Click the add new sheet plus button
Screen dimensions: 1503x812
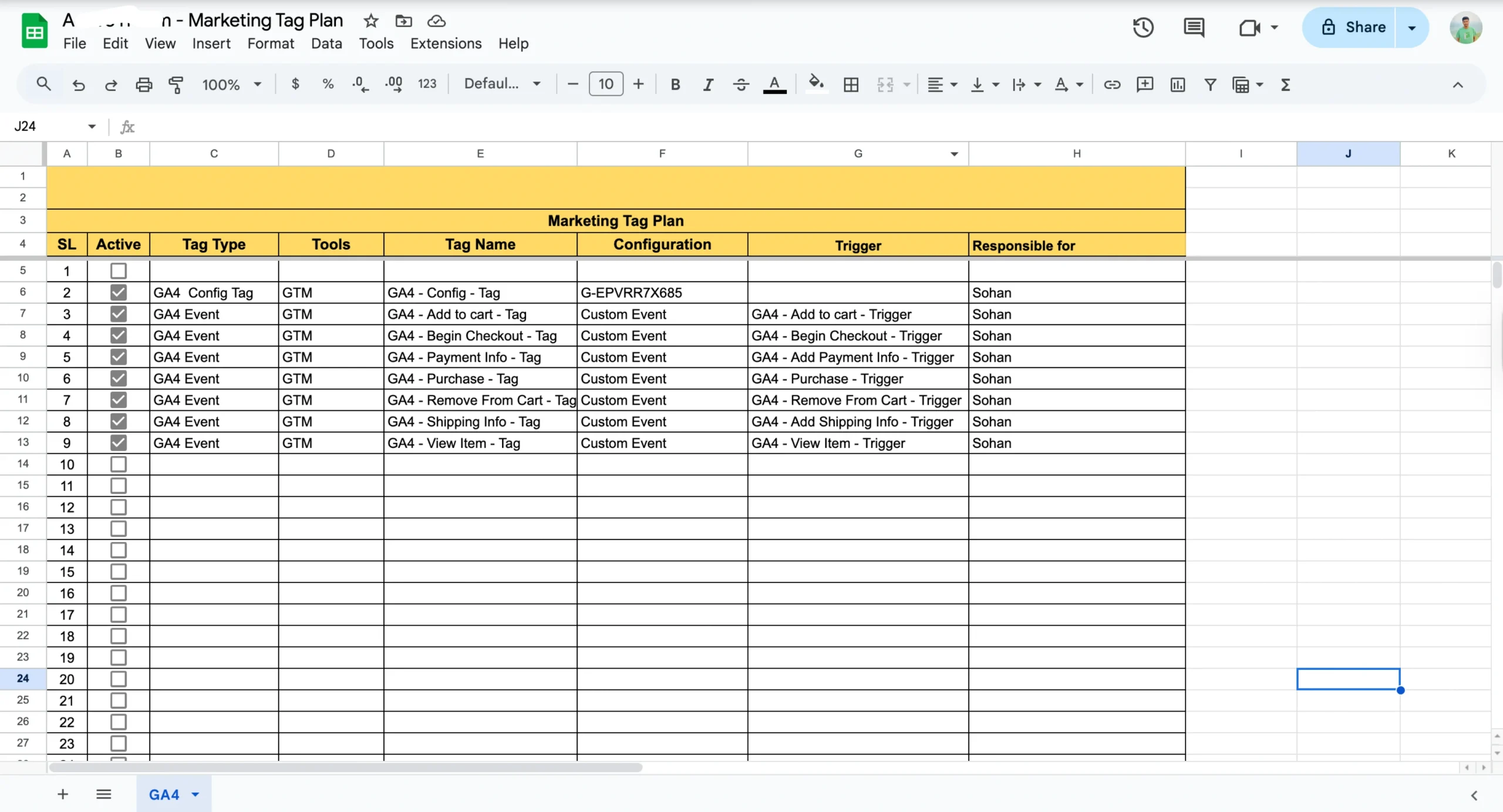coord(63,794)
